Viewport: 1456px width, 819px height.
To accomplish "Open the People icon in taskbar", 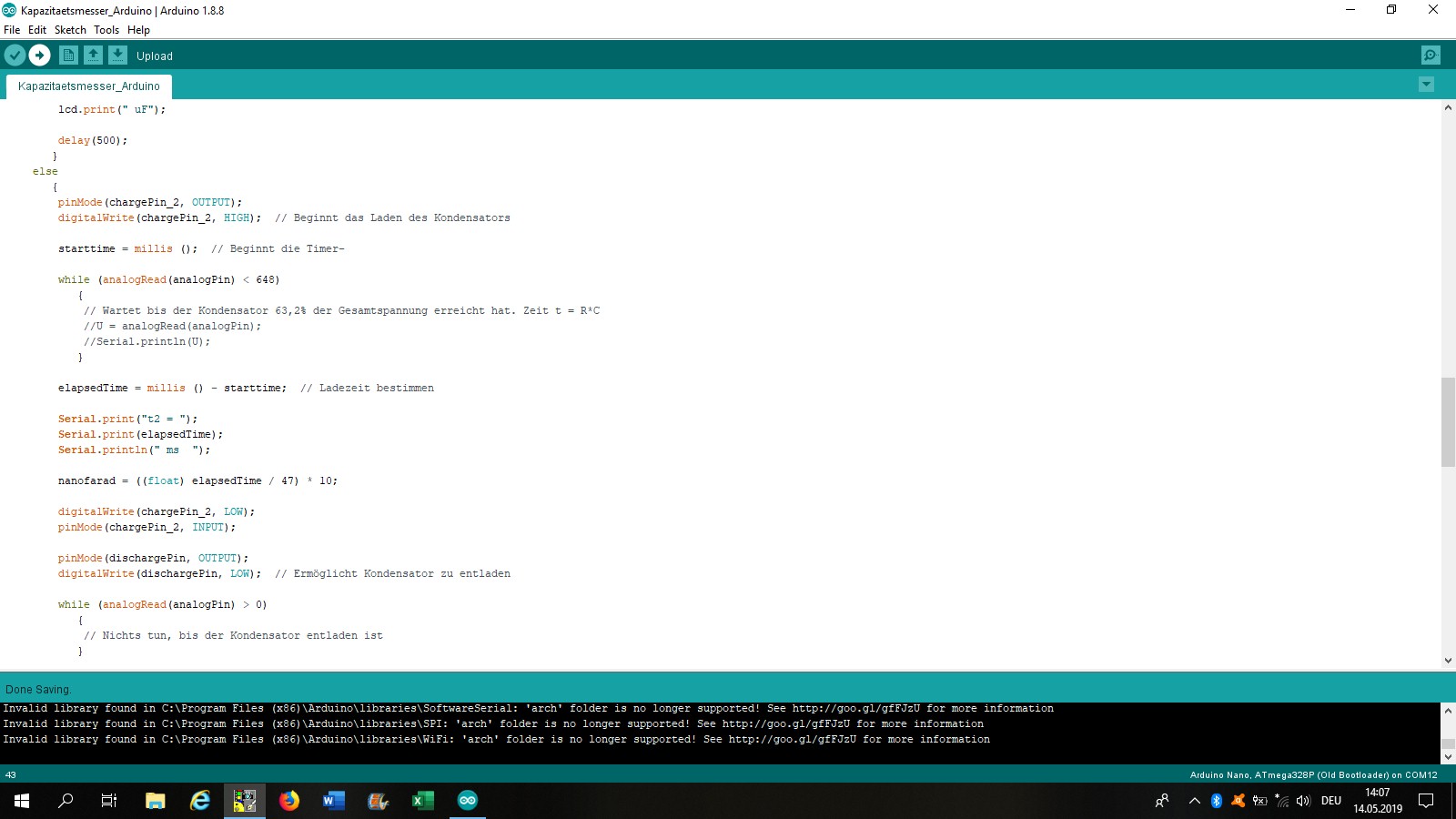I will [x=1162, y=801].
